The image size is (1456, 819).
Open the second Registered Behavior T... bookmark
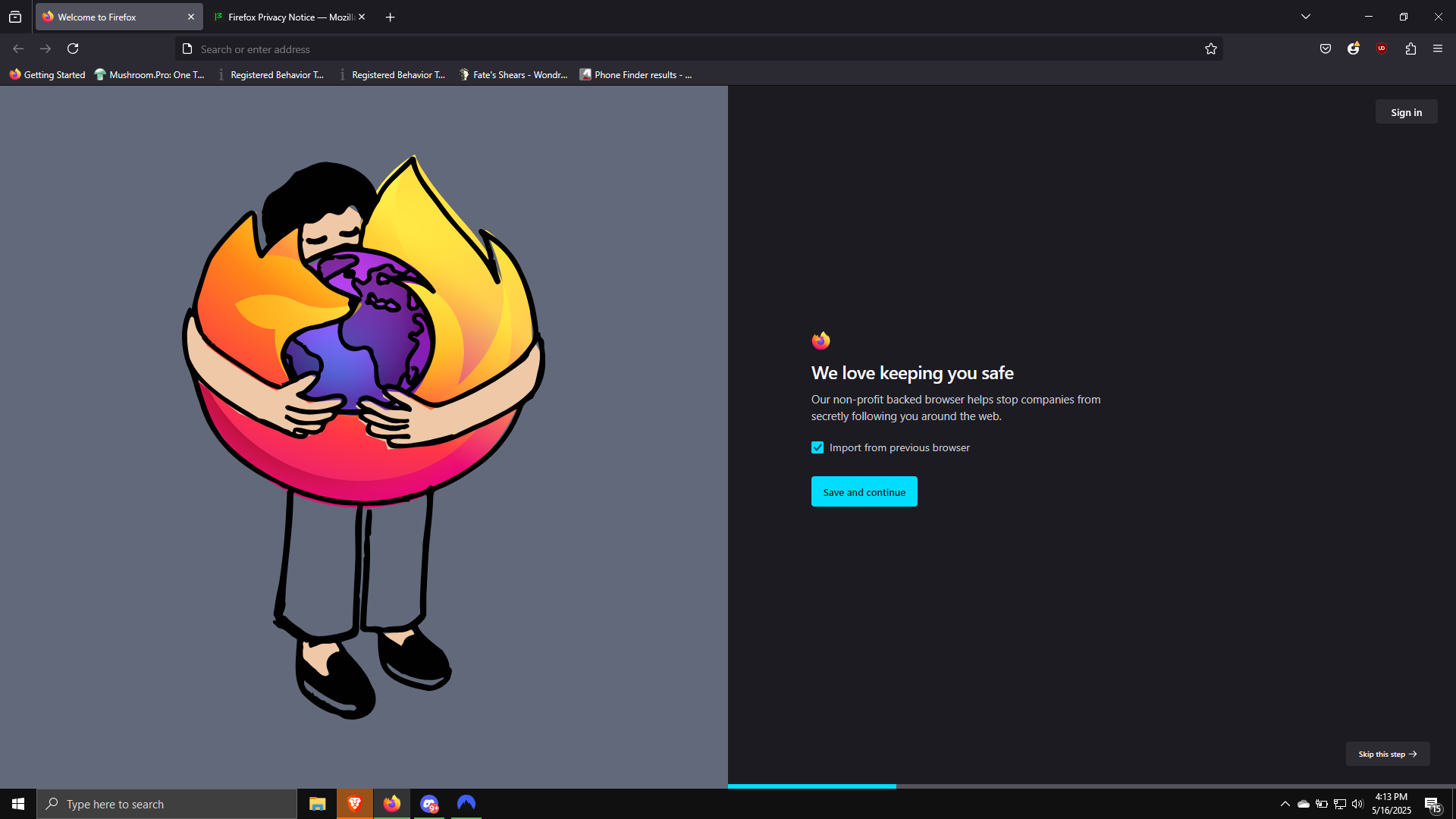(392, 74)
